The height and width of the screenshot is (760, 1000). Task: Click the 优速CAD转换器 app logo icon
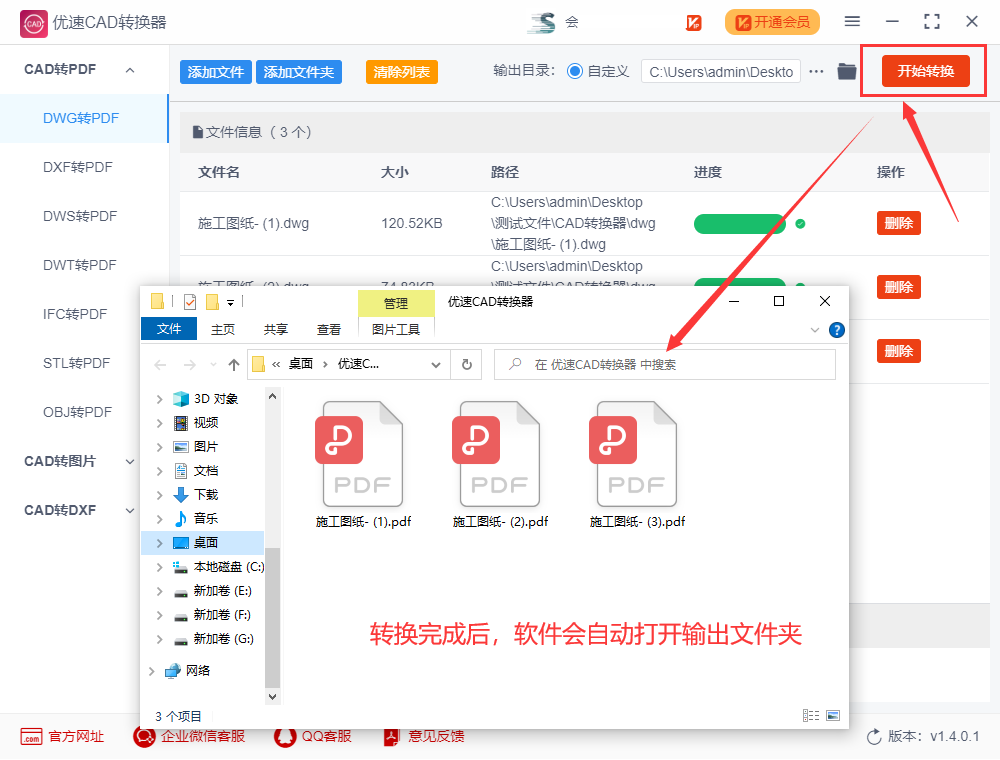coord(33,24)
